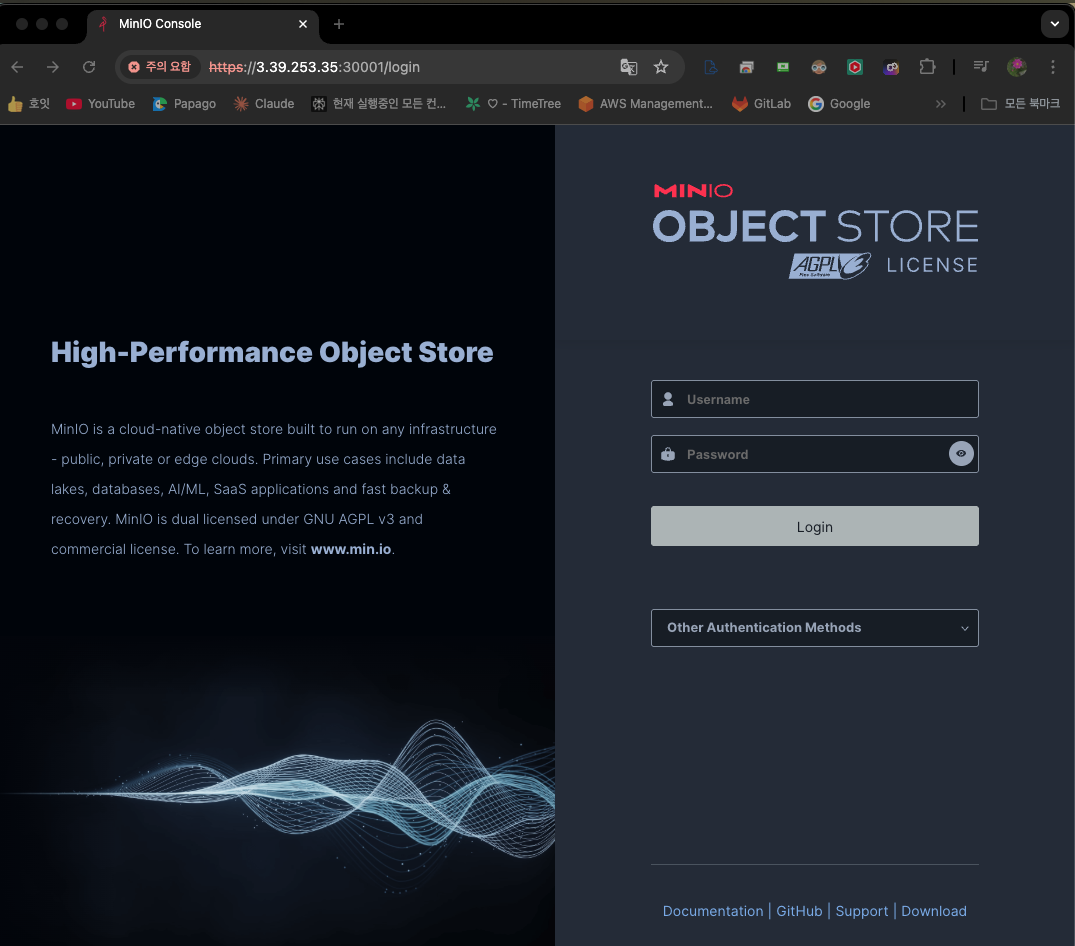Image resolution: width=1075 pixels, height=946 pixels.
Task: Click the security warning badge in address bar
Action: coord(160,66)
